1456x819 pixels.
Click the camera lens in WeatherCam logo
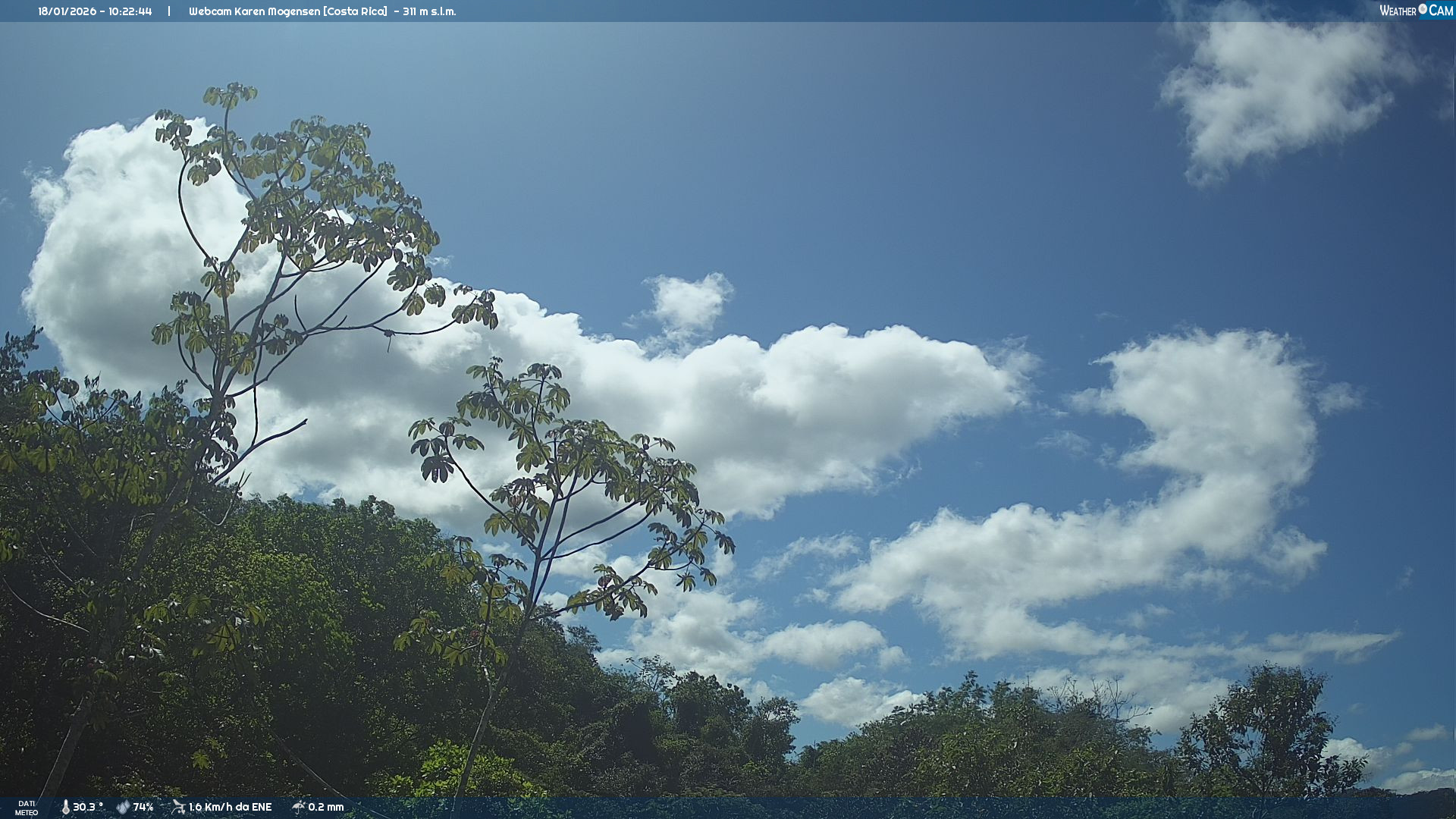point(1423,9)
